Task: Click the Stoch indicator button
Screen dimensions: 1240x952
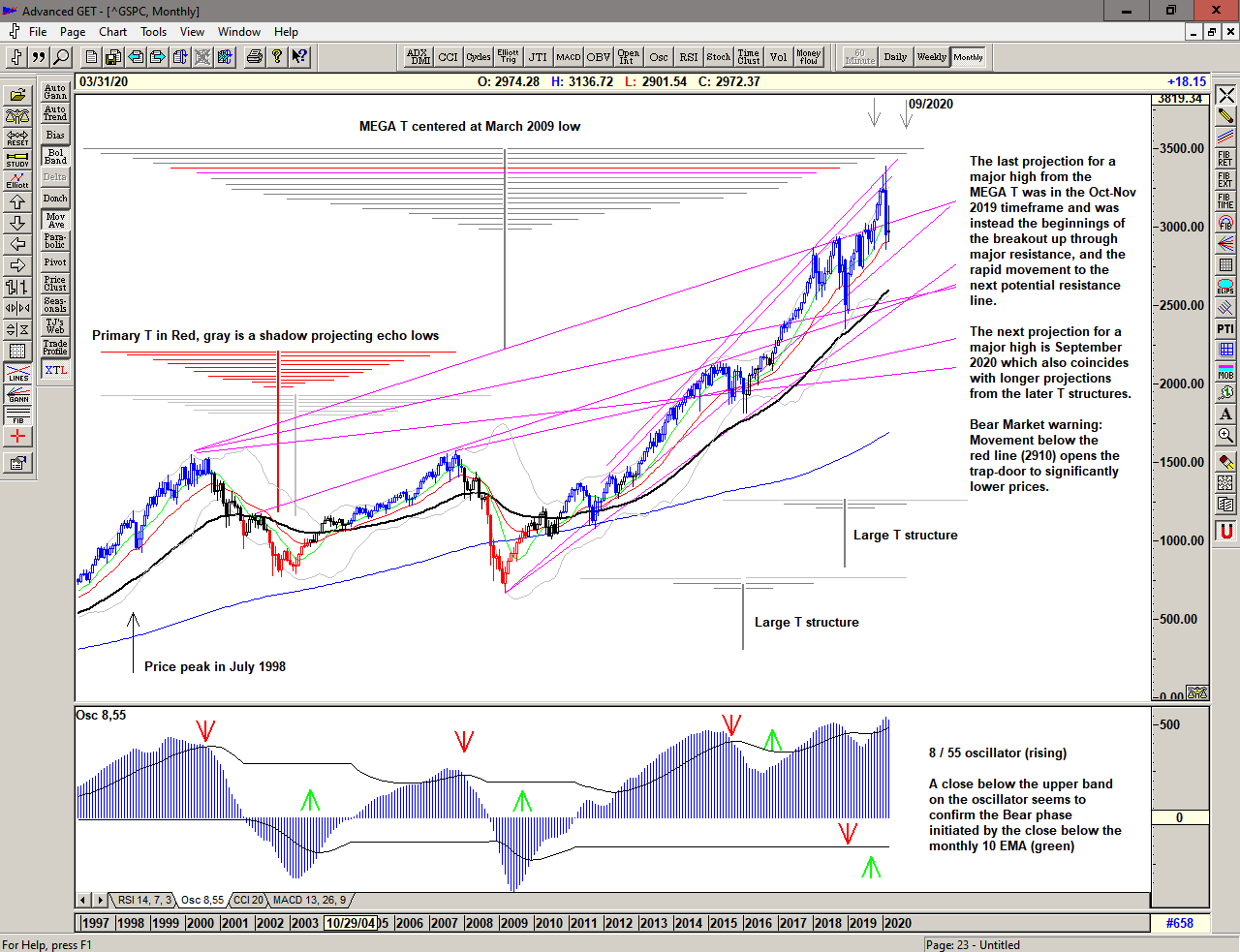Action: point(718,57)
